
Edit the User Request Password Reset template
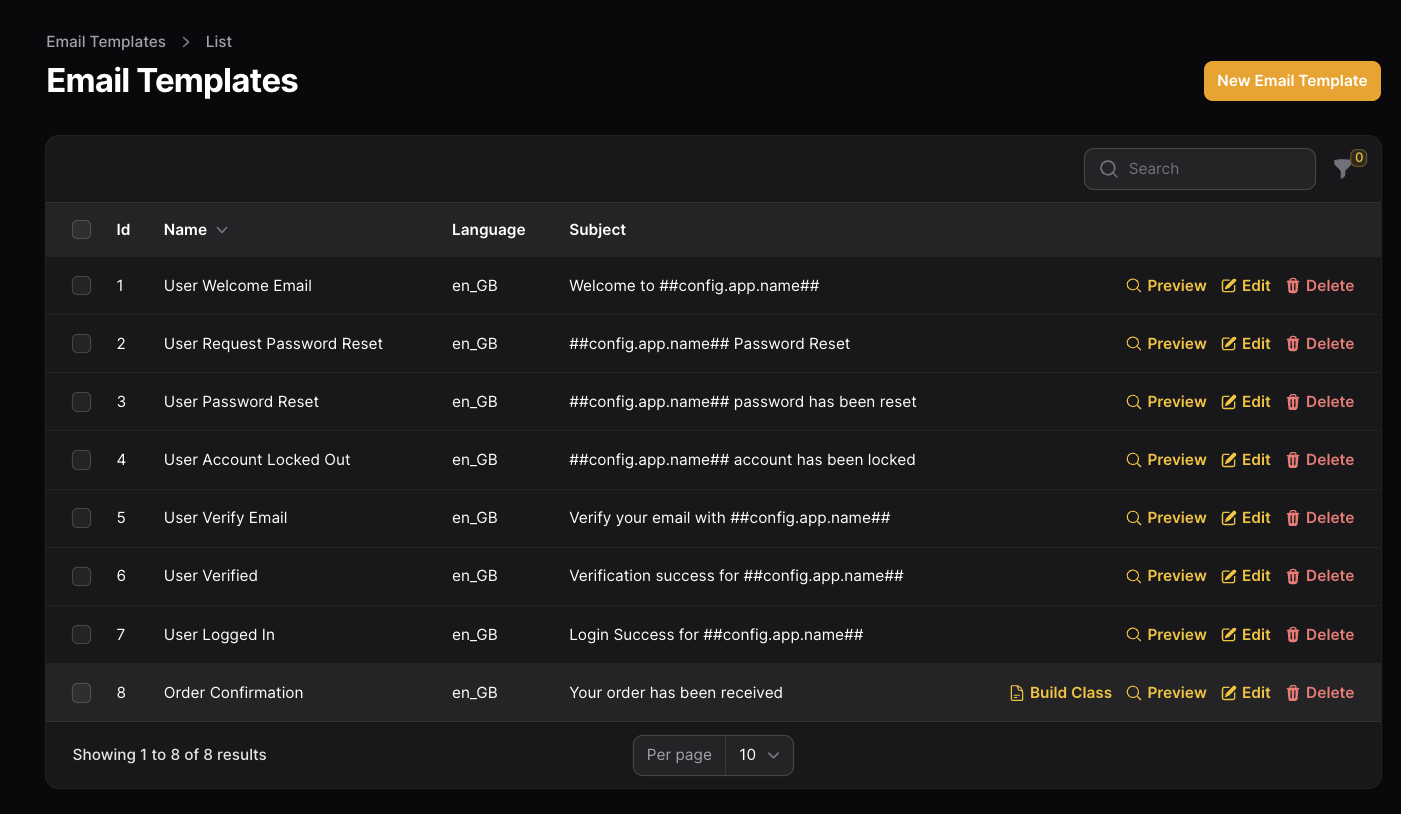[1246, 344]
